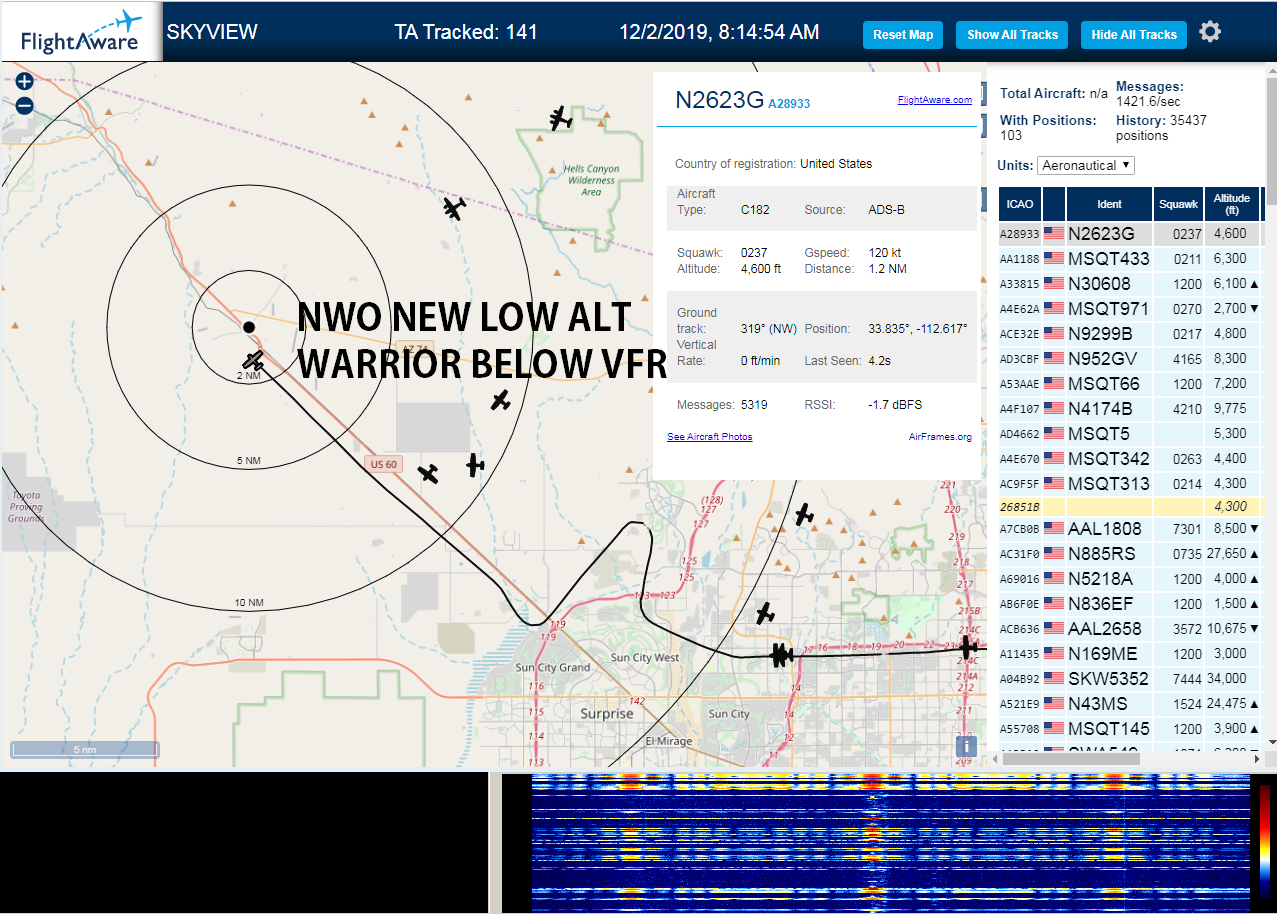Sort table by Squawk column
The image size is (1277, 915).
pos(1178,204)
